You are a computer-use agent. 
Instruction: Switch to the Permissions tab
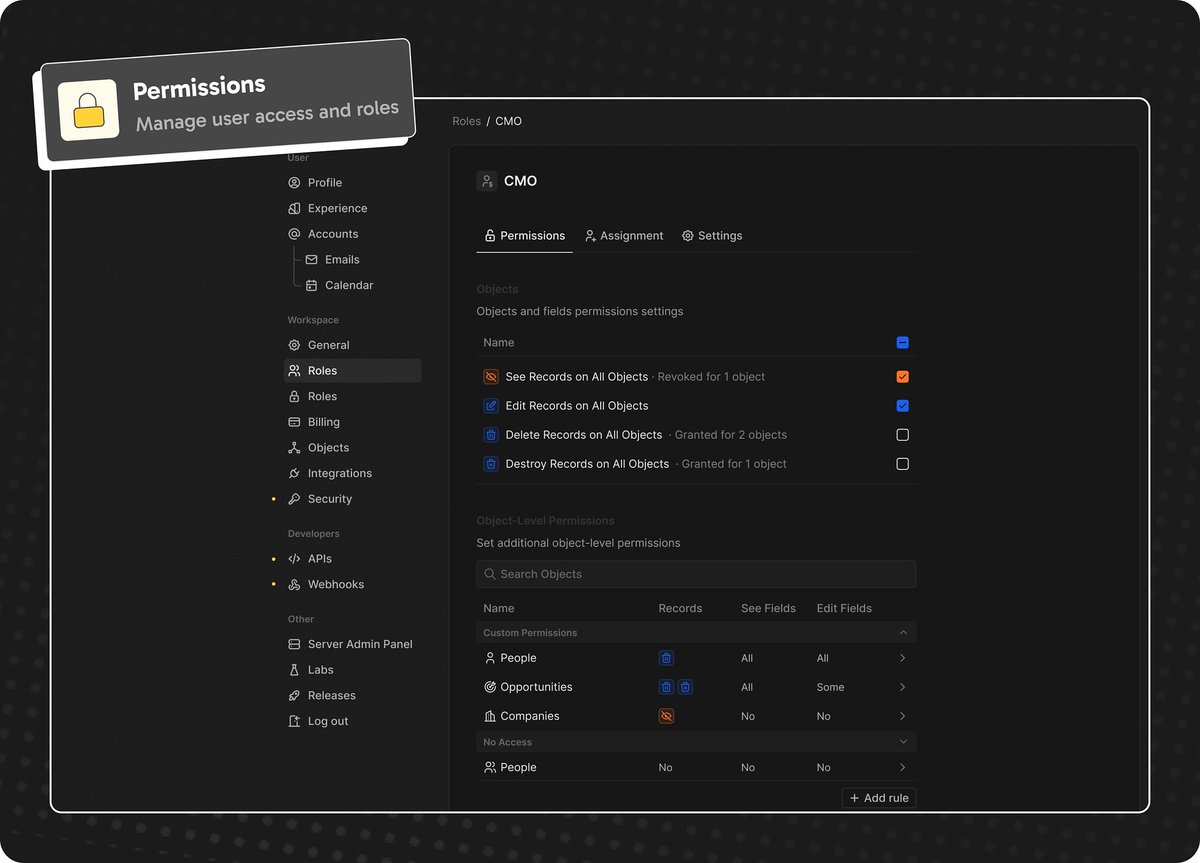point(525,236)
